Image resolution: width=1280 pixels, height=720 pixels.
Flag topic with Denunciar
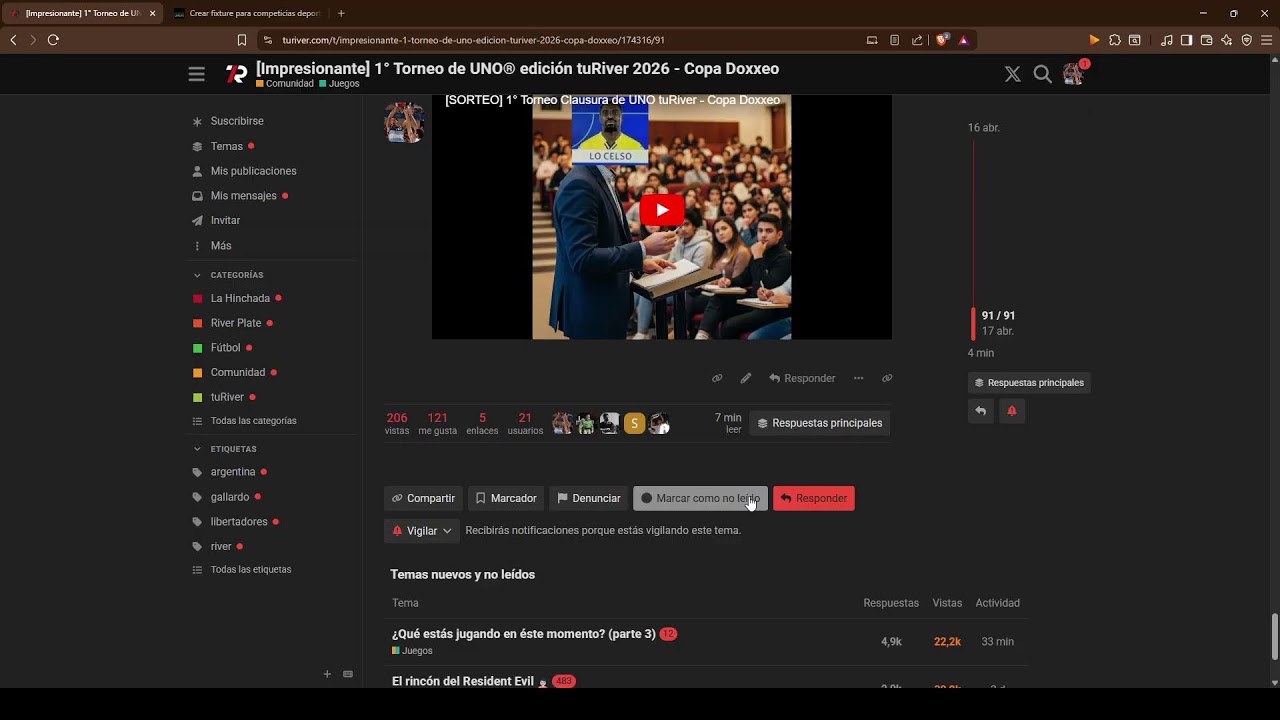589,498
